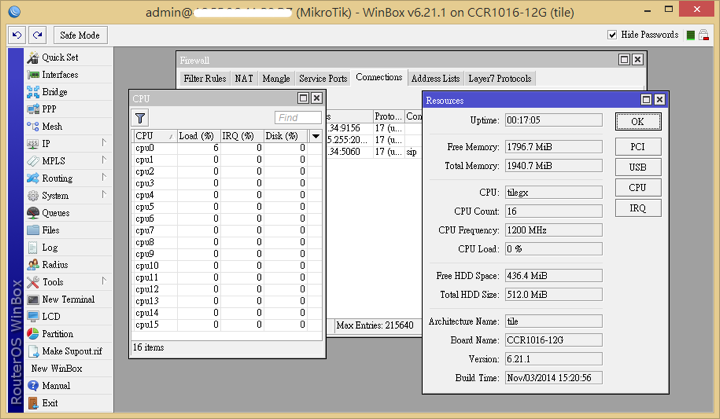The image size is (720, 419).
Task: Click the Redo arrow icon
Action: [38, 35]
